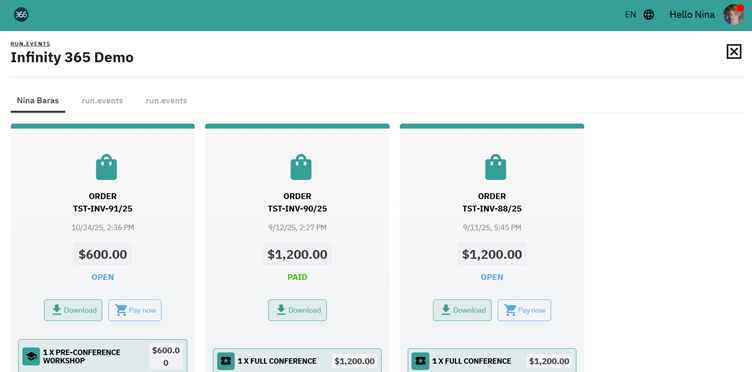Click the date 9/12/25, 2:27 PM
This screenshot has height=372, width=752.
pos(297,228)
